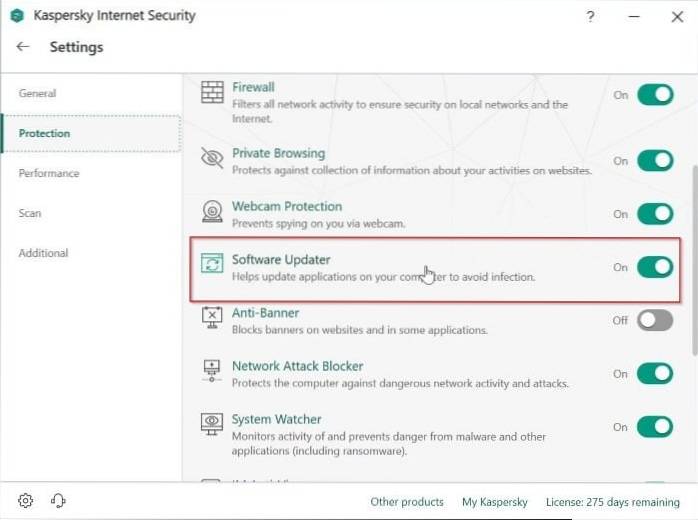Image resolution: width=698 pixels, height=520 pixels.
Task: Click the Software Updater refresh icon
Action: pos(212,265)
